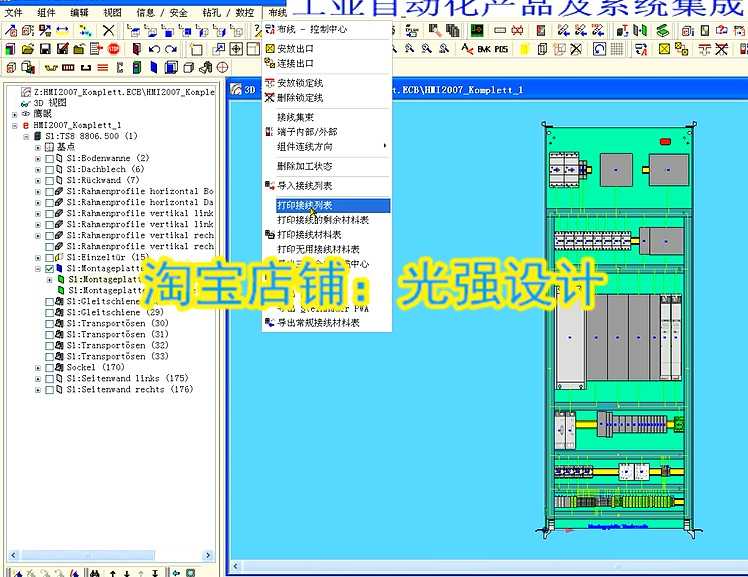Click the tree panel horizontal scrollbar thumb
This screenshot has height=577, width=748.
coord(87,556)
